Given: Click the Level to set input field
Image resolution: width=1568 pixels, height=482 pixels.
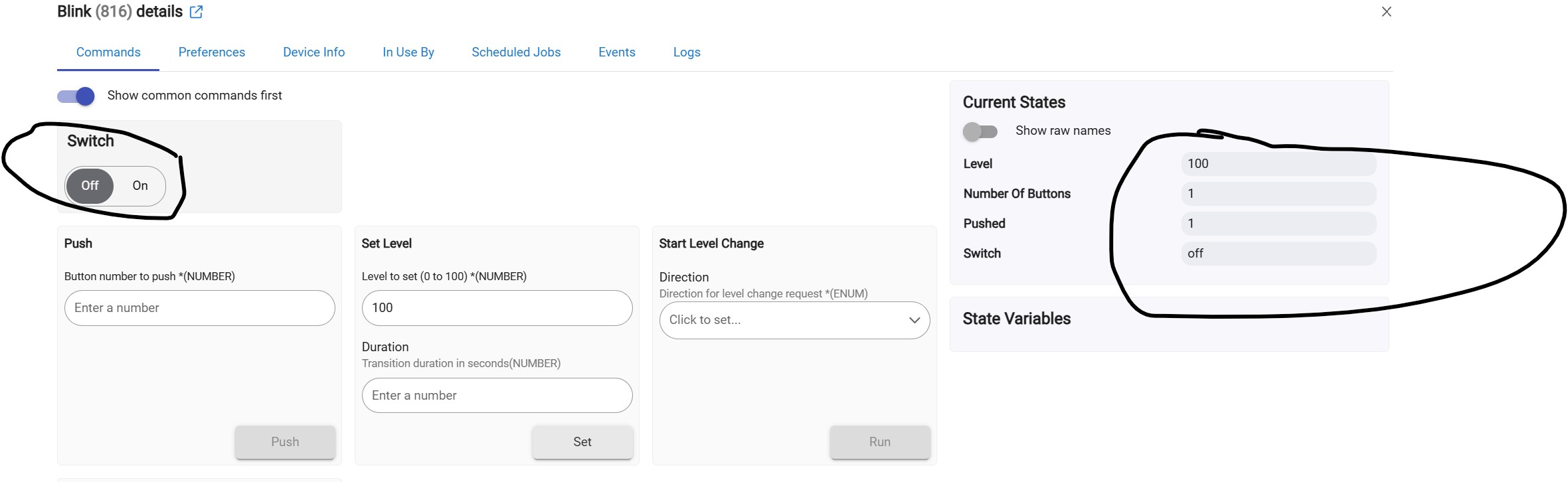Looking at the screenshot, I should coord(497,308).
